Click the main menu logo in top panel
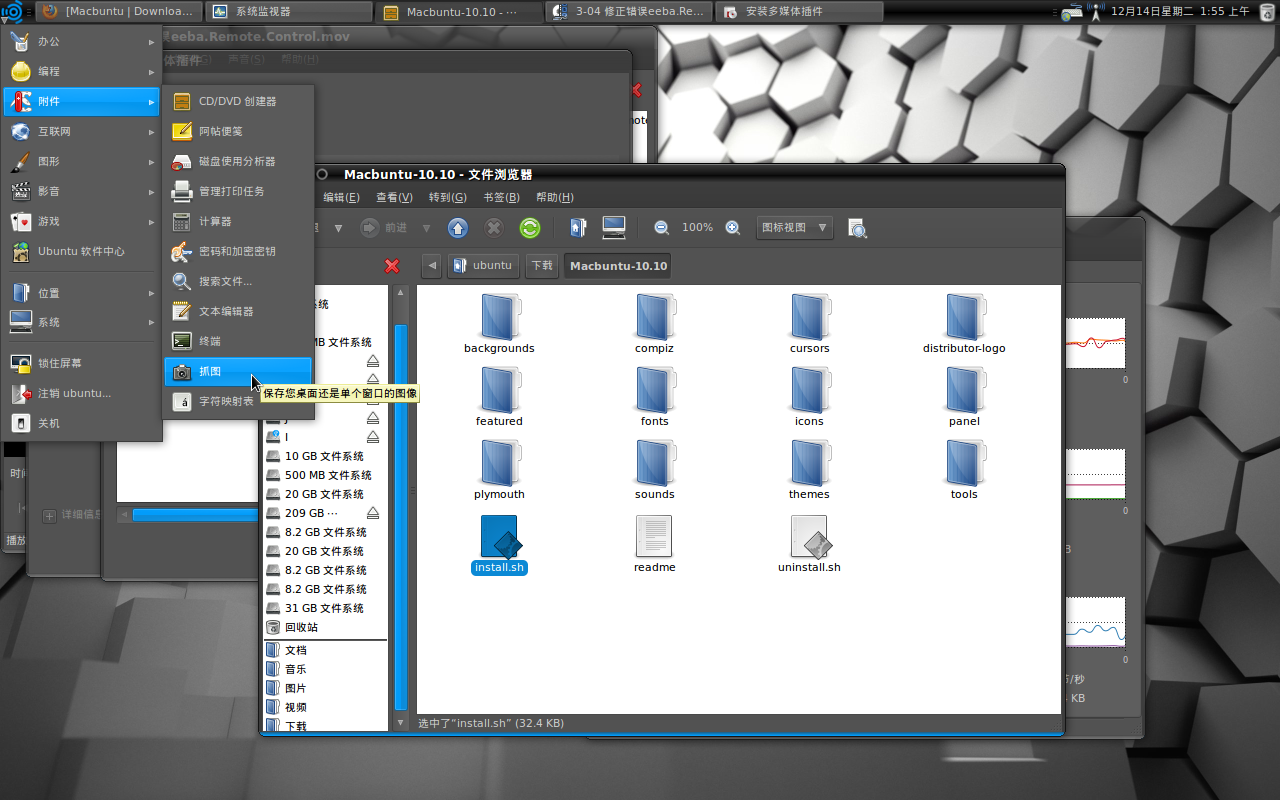 12,12
